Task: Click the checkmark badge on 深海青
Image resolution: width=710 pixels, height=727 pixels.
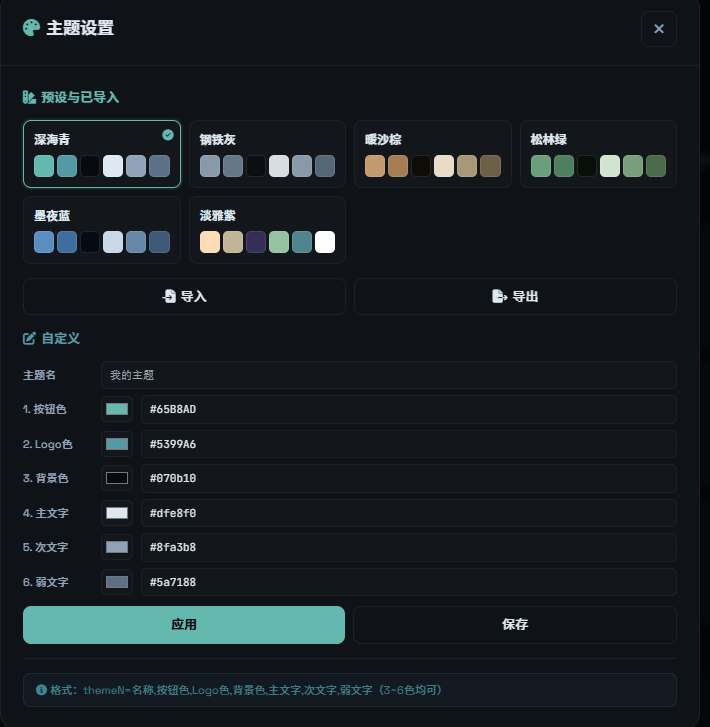Action: [x=168, y=135]
